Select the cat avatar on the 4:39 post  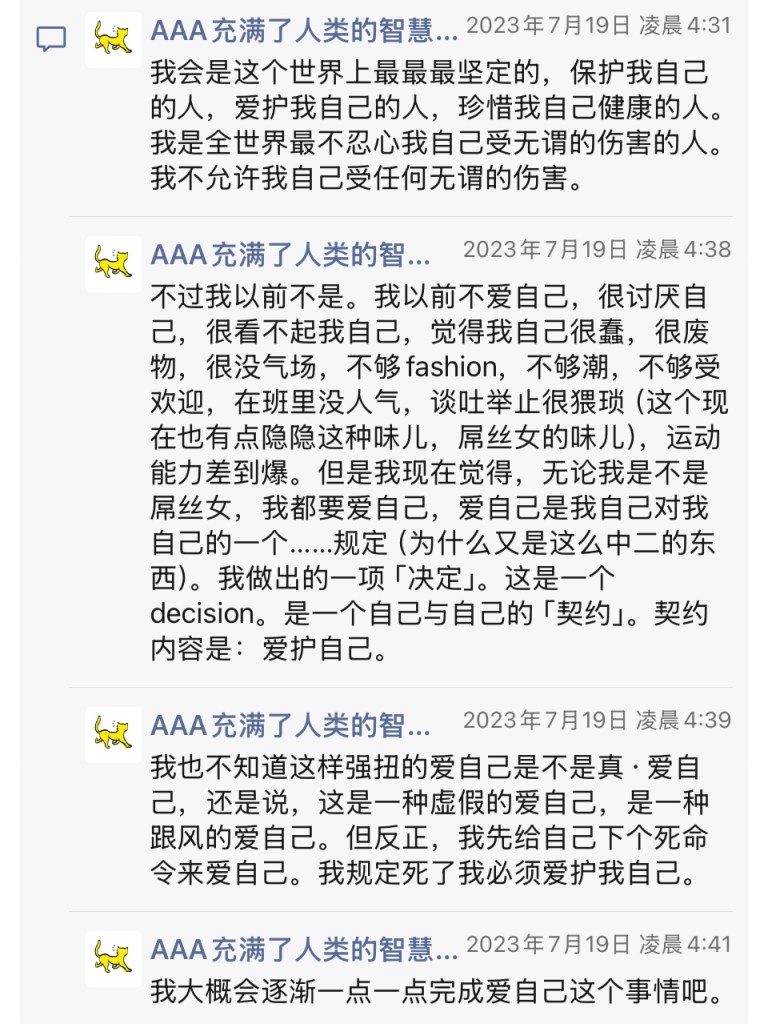[114, 735]
